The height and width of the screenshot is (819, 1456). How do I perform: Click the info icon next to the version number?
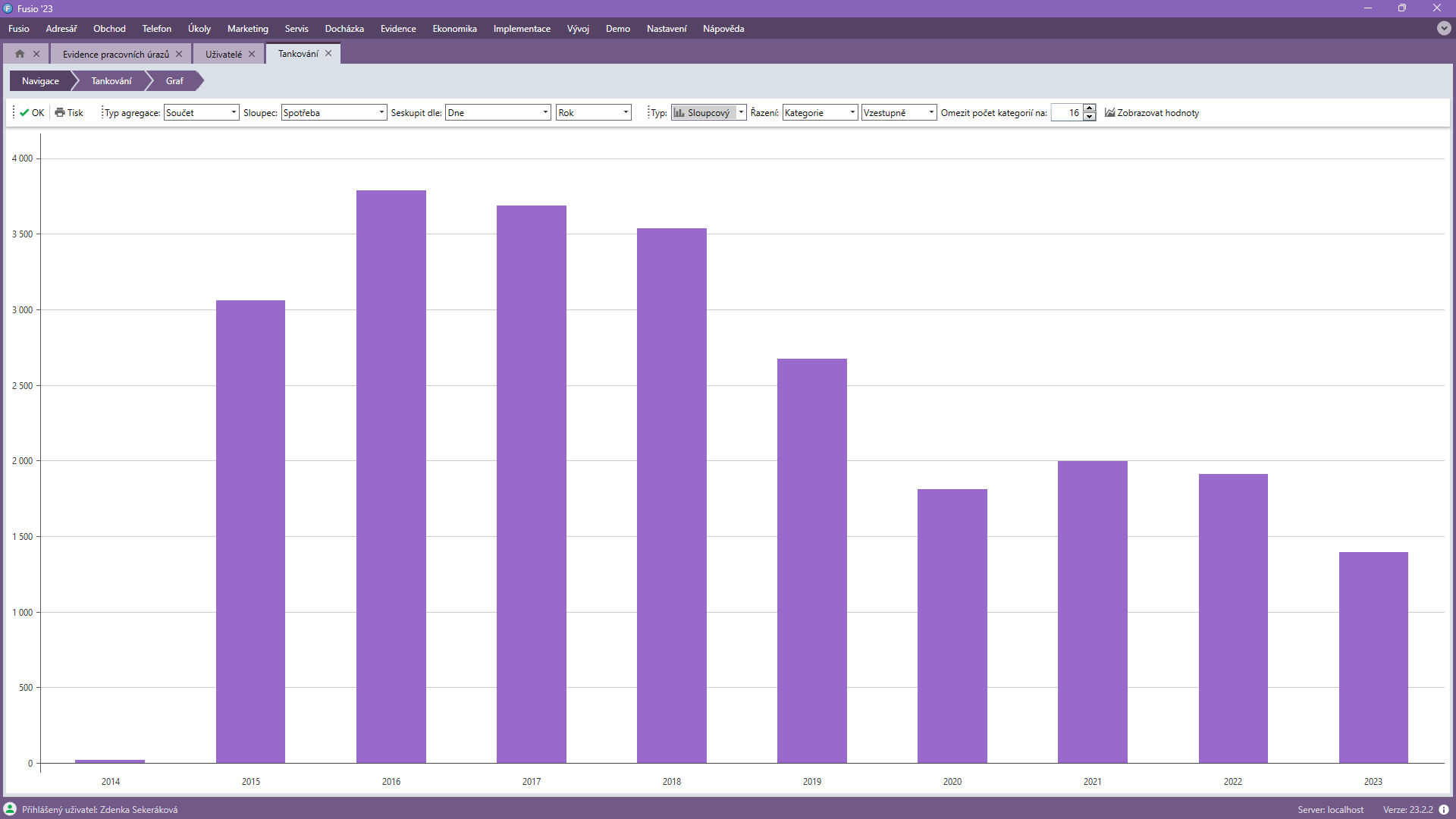1444,810
